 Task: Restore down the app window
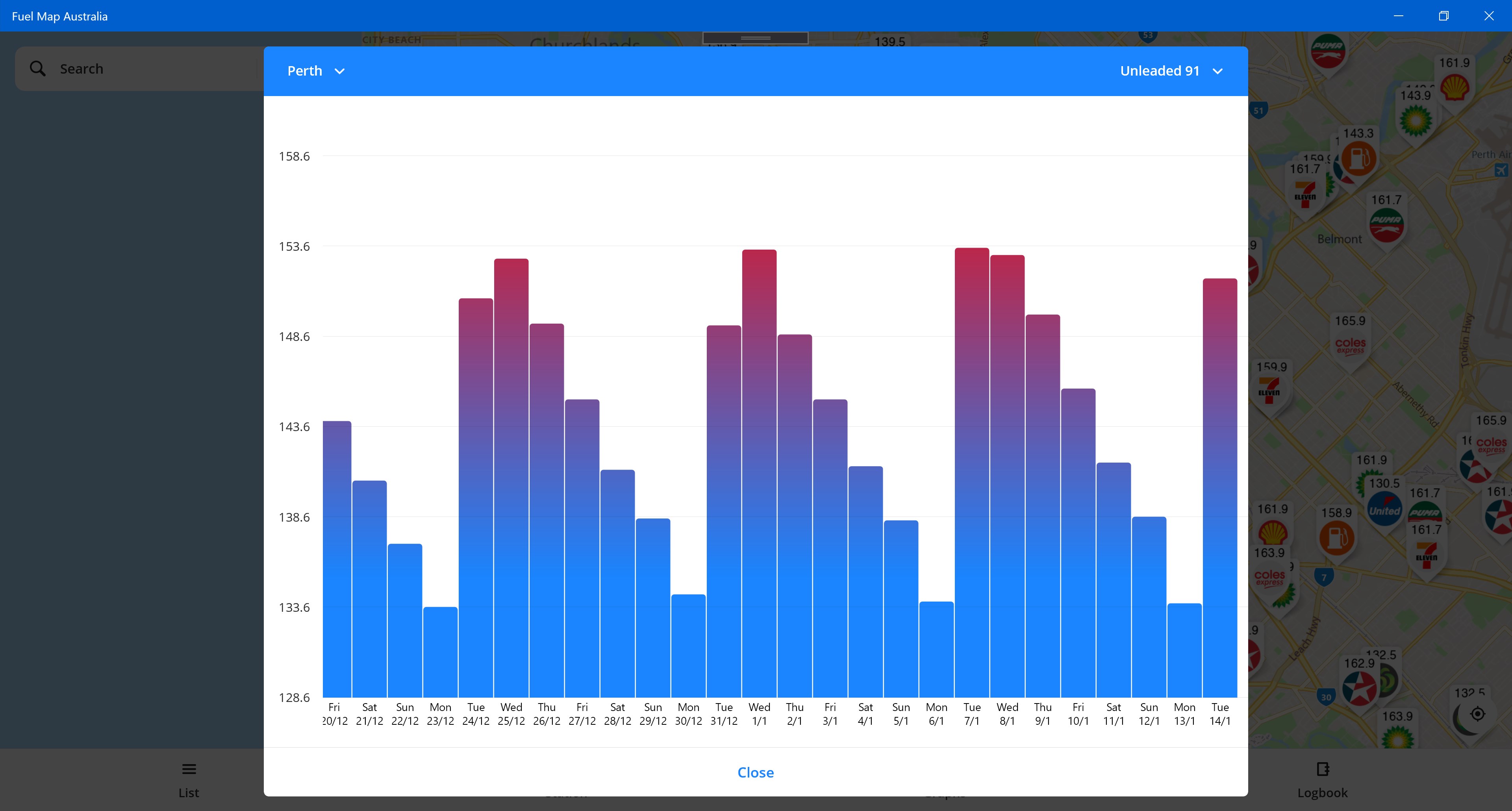pyautogui.click(x=1443, y=16)
